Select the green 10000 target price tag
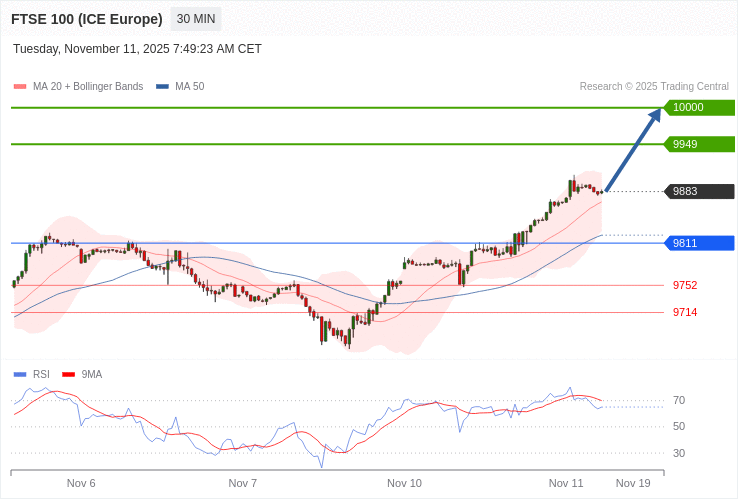Viewport: 738px width, 500px height. [699, 107]
